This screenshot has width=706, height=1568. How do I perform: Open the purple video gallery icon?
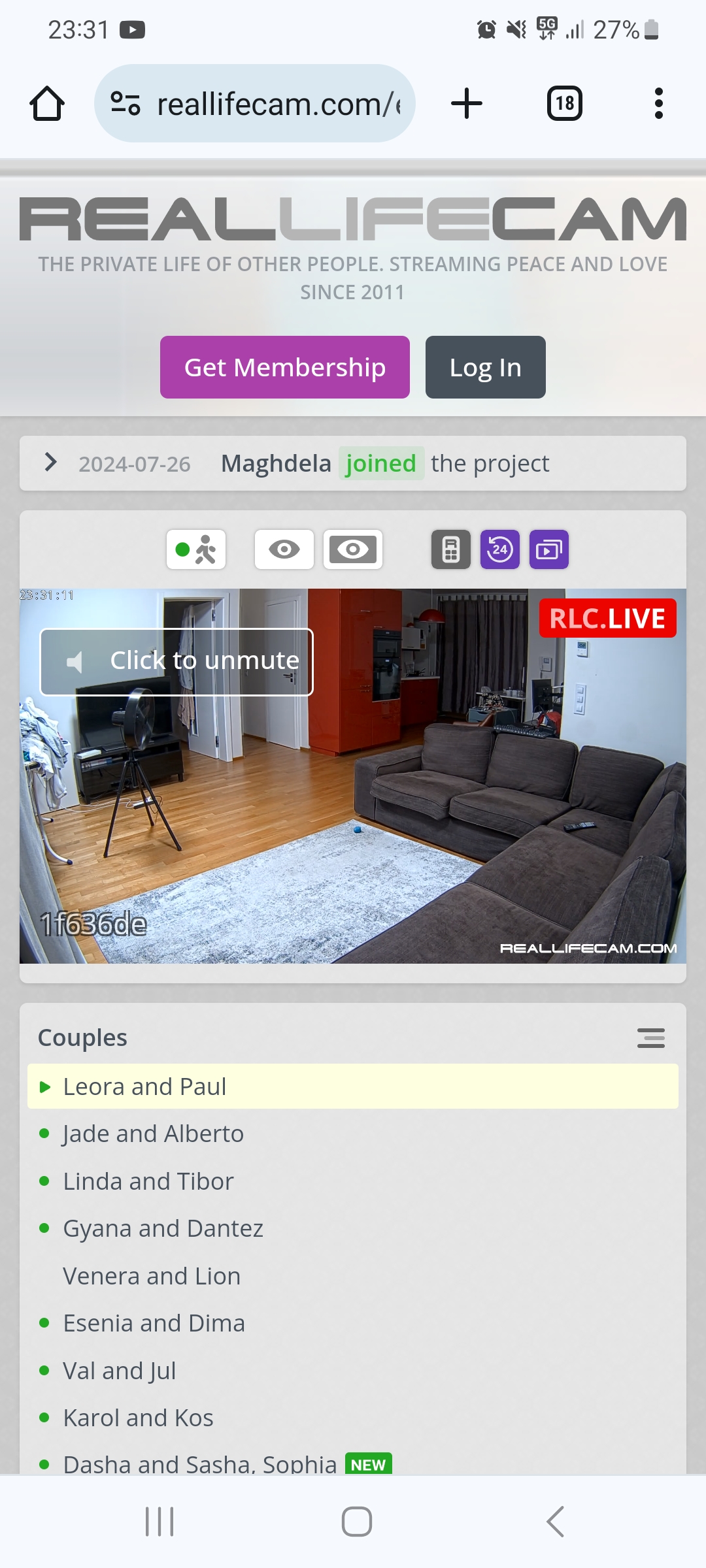click(549, 549)
